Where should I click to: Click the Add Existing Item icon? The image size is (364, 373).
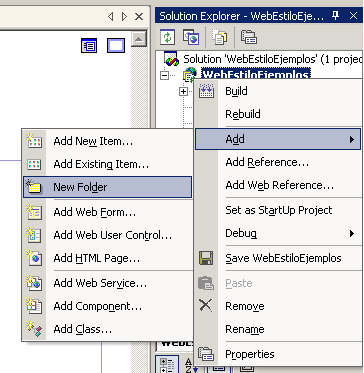point(34,164)
